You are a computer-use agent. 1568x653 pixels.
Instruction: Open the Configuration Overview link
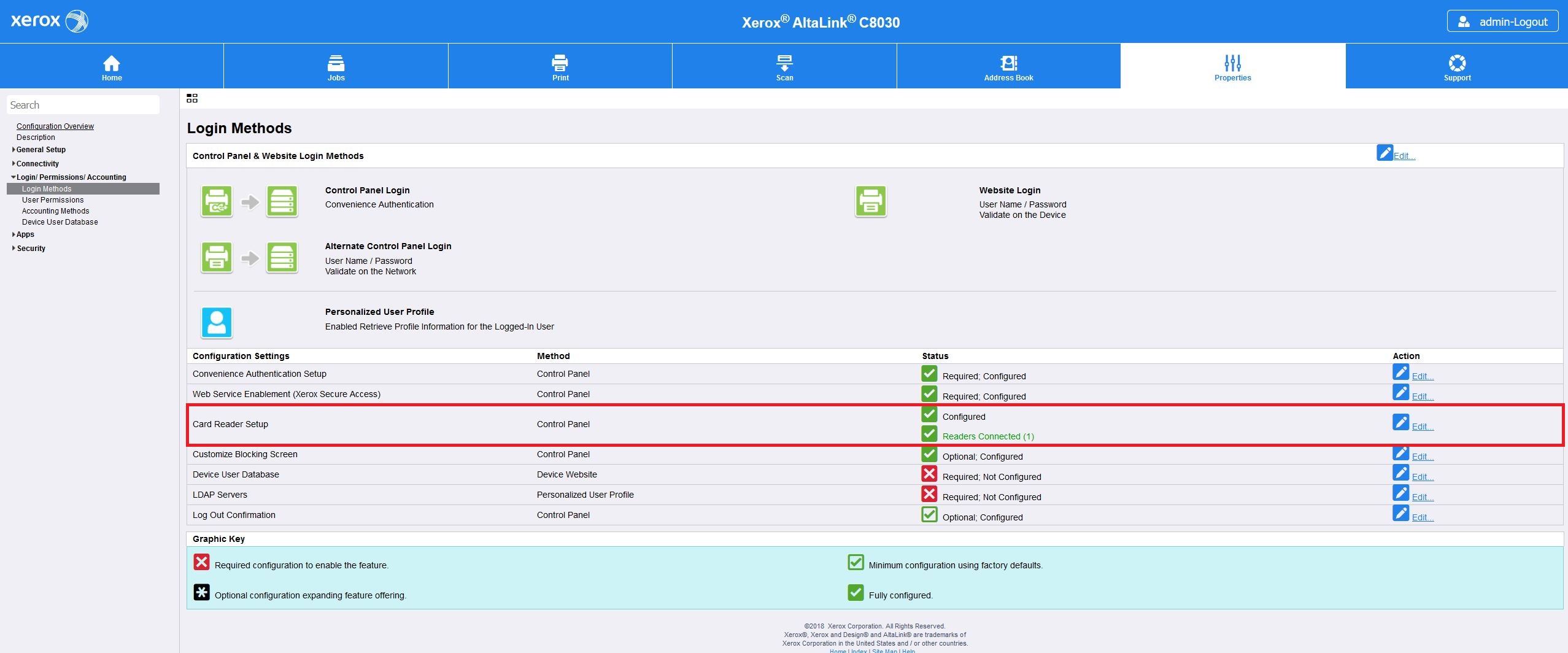pyautogui.click(x=55, y=126)
